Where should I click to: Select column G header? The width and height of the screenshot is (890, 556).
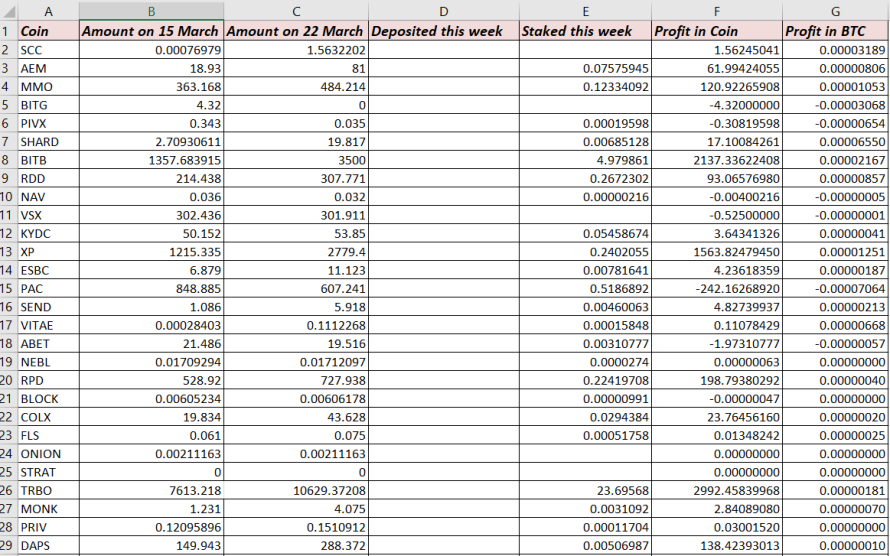pos(836,11)
